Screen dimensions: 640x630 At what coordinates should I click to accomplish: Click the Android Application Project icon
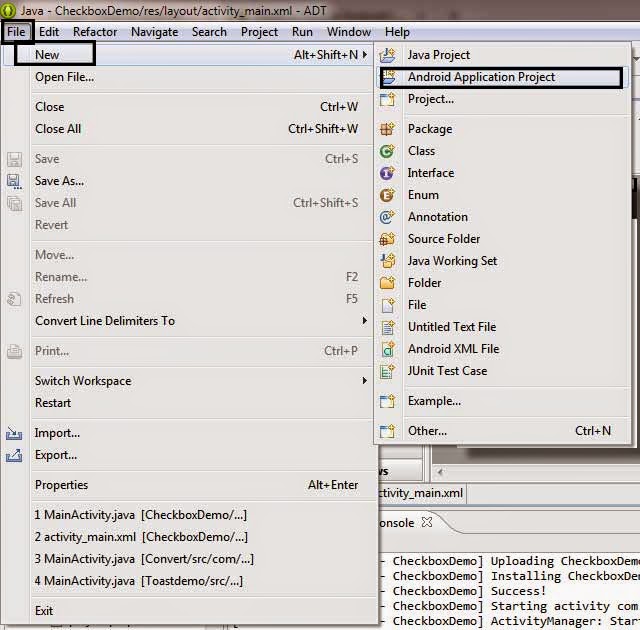point(389,77)
